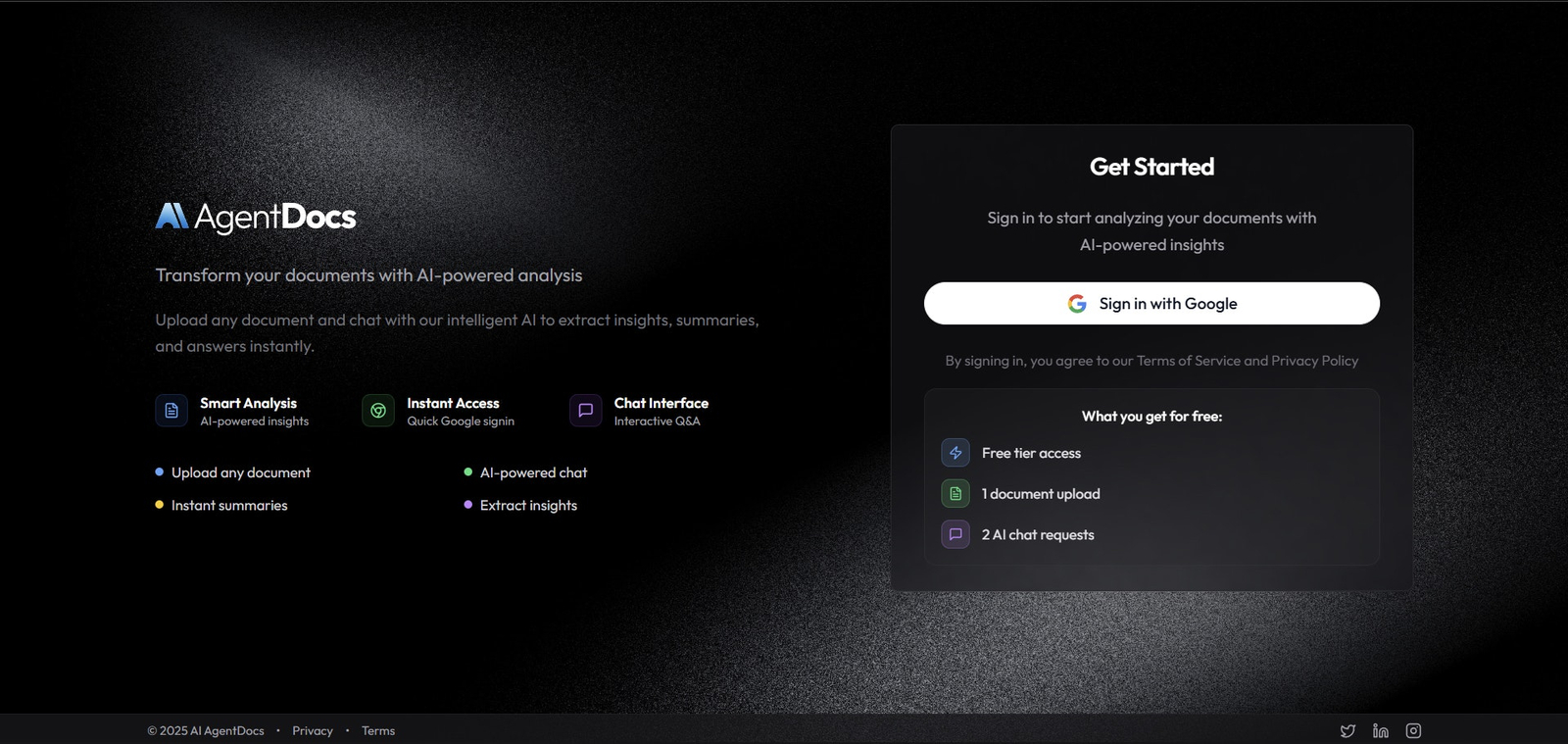Click the Instant Access chrome-style icon
Image resolution: width=1568 pixels, height=744 pixels.
(x=378, y=411)
